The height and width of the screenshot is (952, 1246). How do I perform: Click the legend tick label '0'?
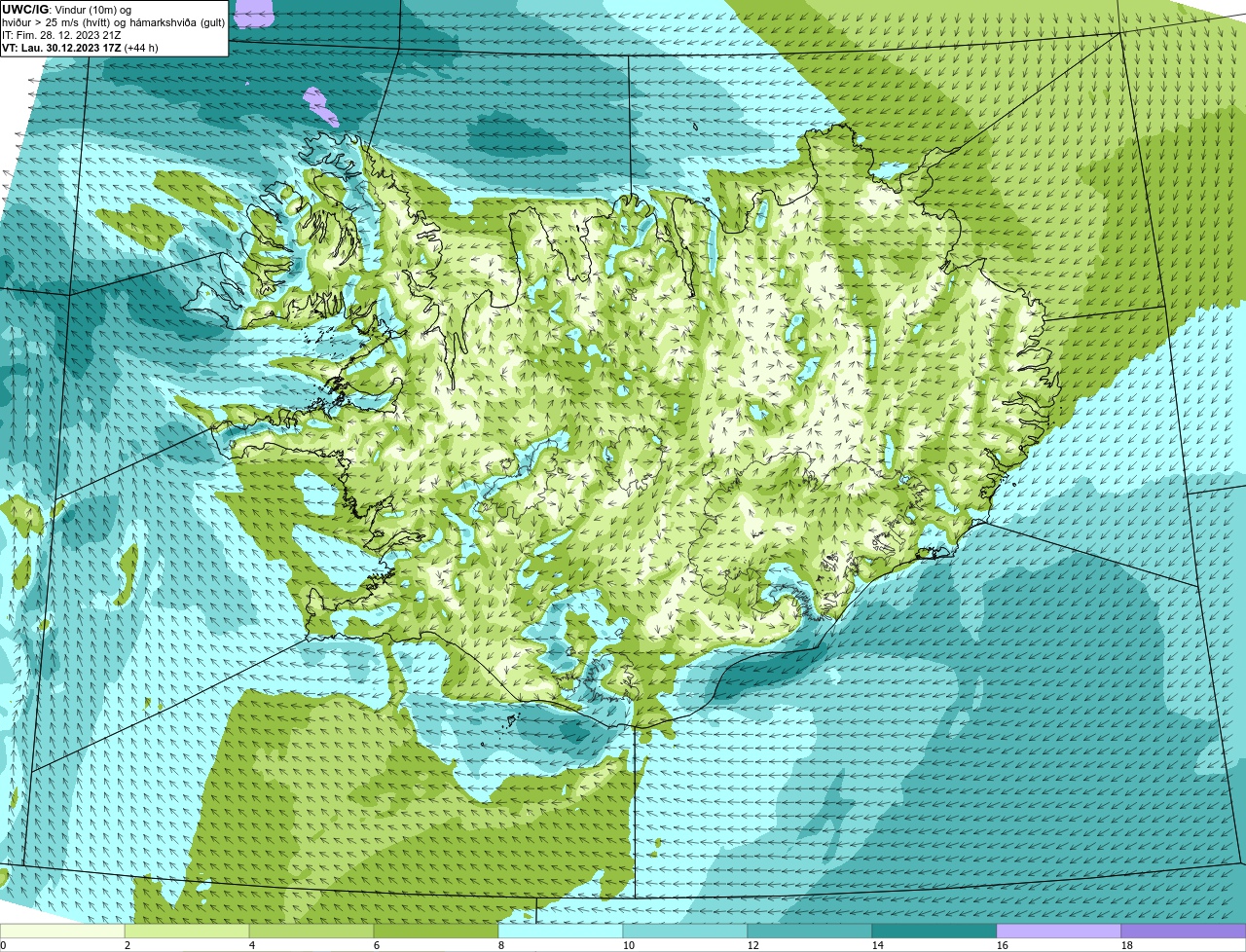coord(3,945)
